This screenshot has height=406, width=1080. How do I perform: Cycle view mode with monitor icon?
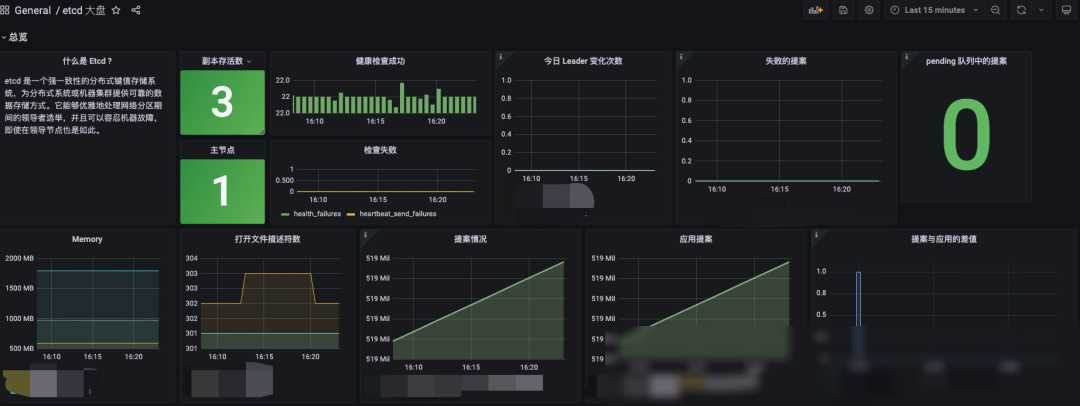pos(1066,10)
